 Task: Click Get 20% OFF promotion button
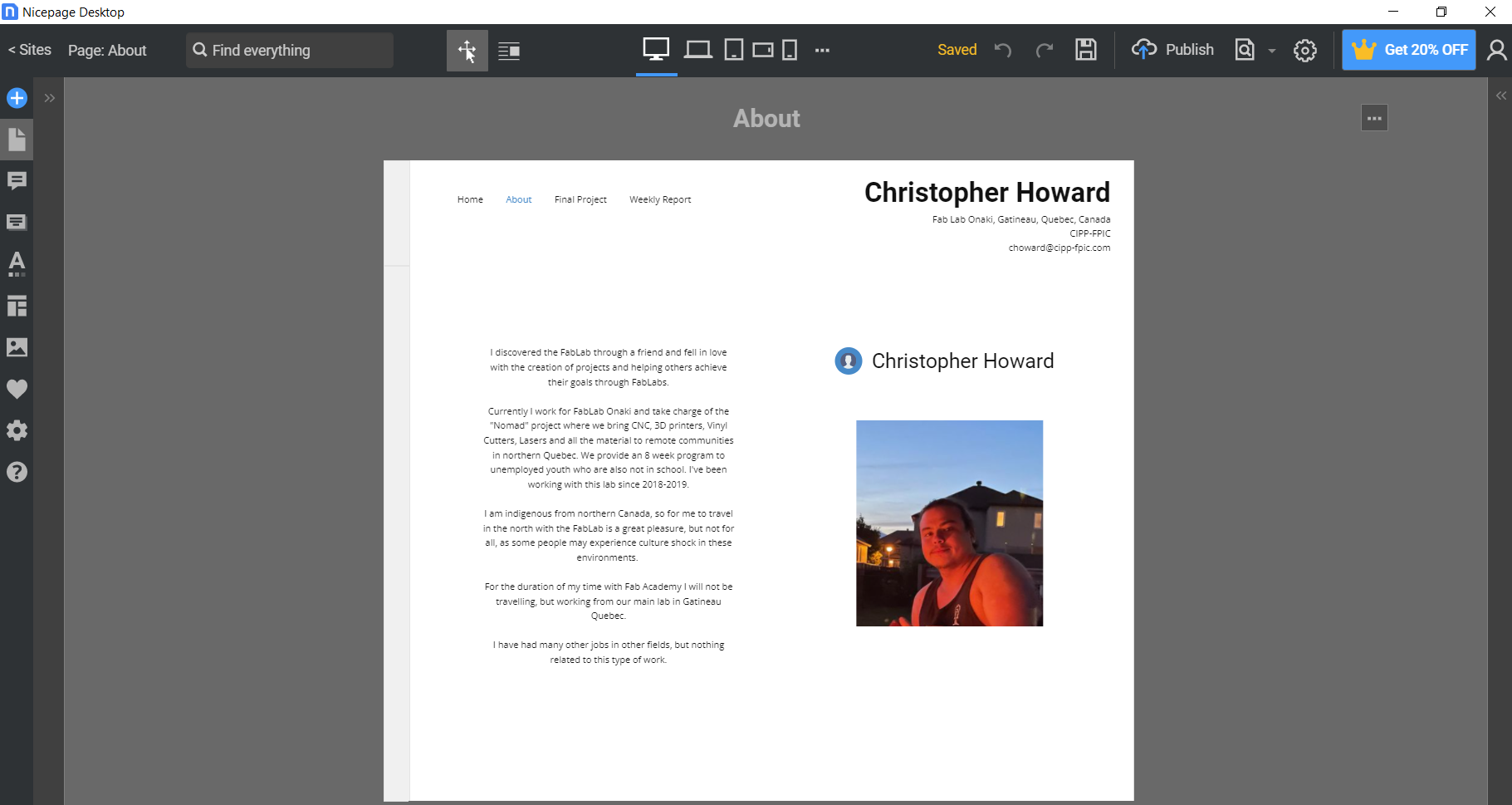tap(1409, 50)
